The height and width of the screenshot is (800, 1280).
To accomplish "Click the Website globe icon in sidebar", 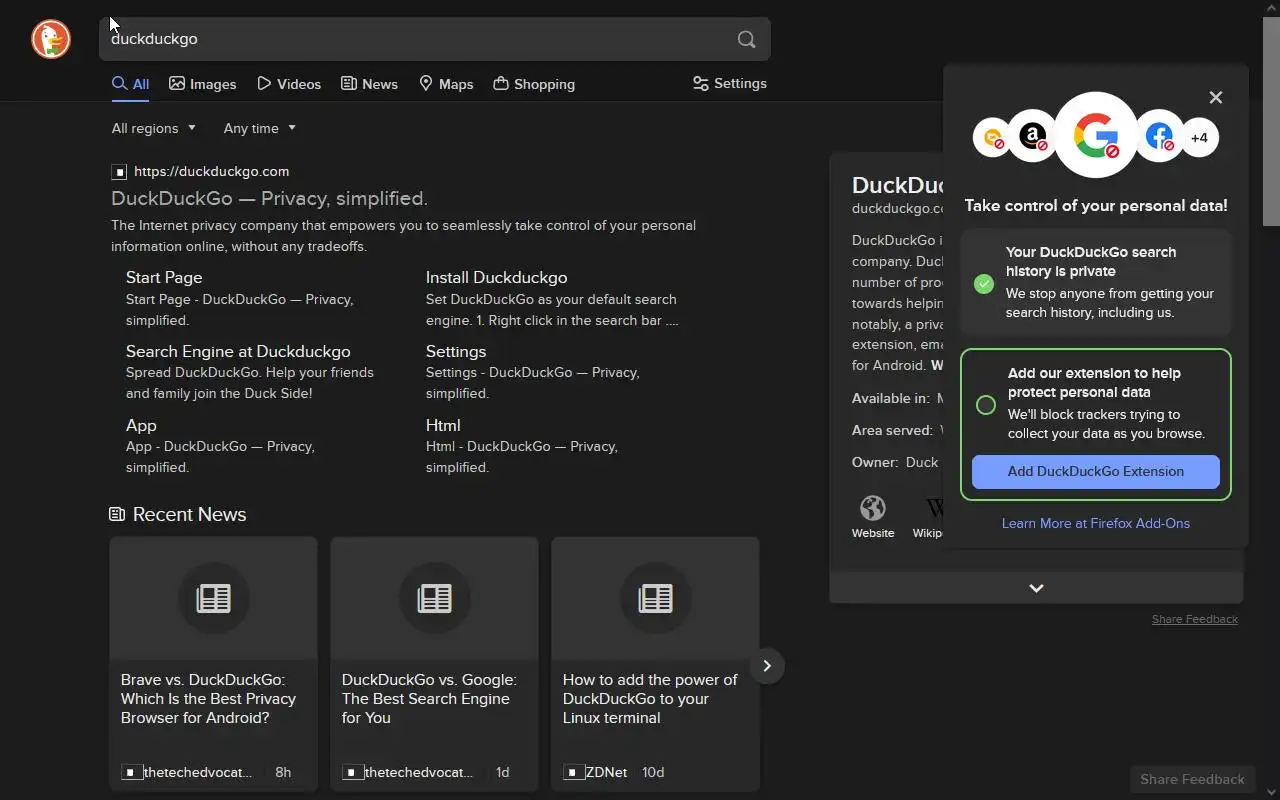I will [872, 508].
